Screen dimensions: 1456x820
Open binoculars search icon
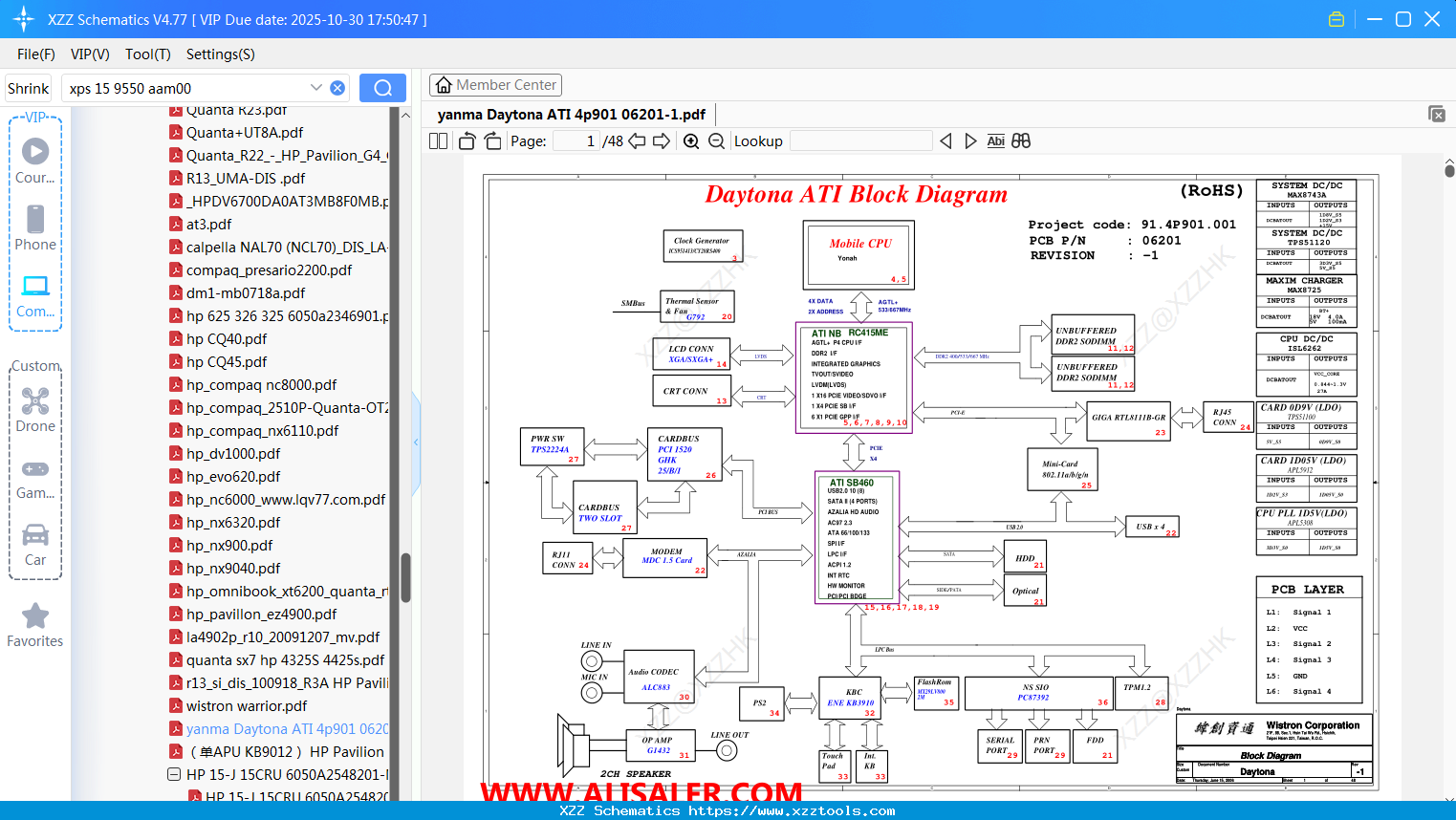(x=1021, y=141)
